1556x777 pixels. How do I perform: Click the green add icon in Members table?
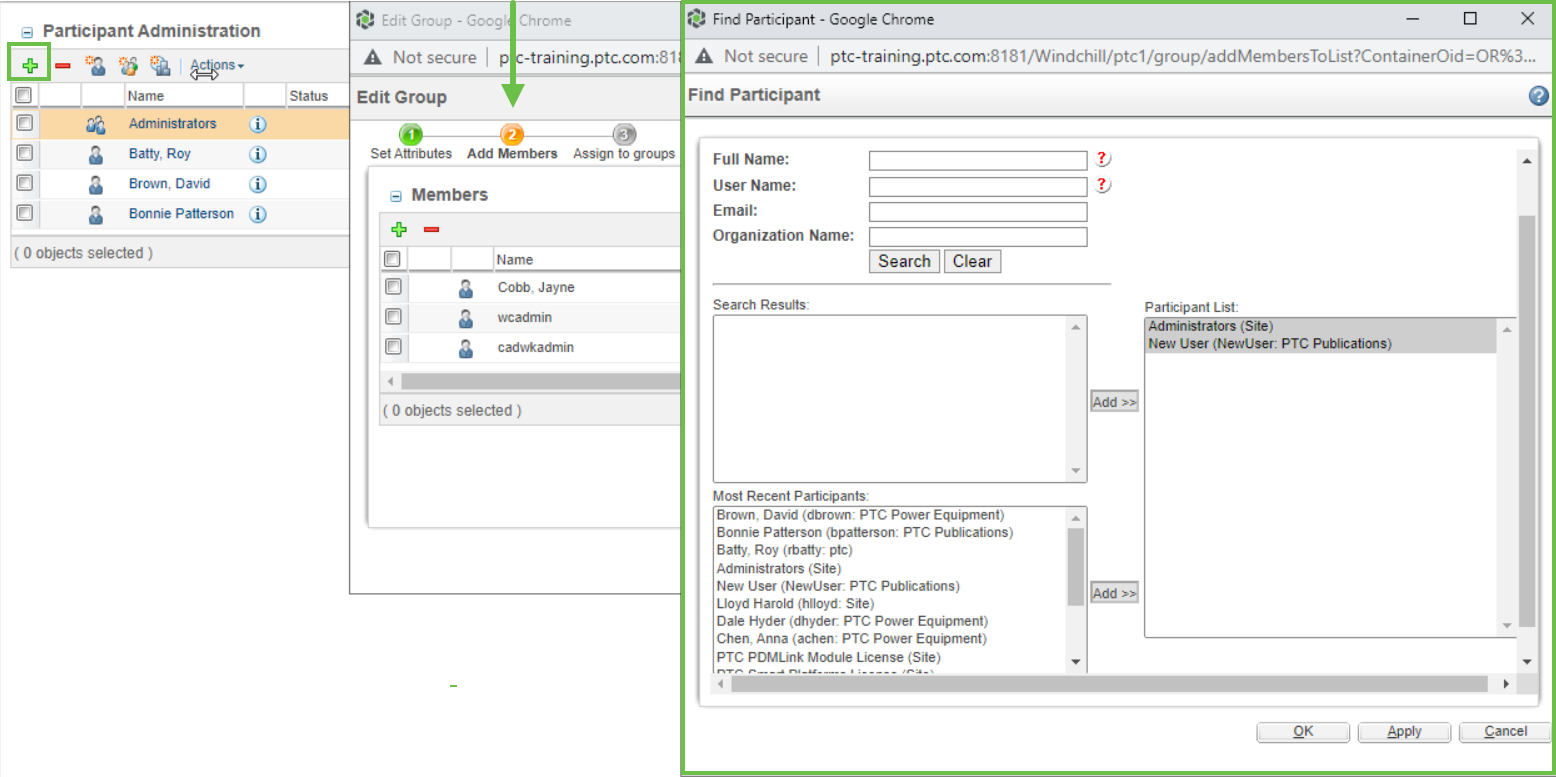click(399, 230)
